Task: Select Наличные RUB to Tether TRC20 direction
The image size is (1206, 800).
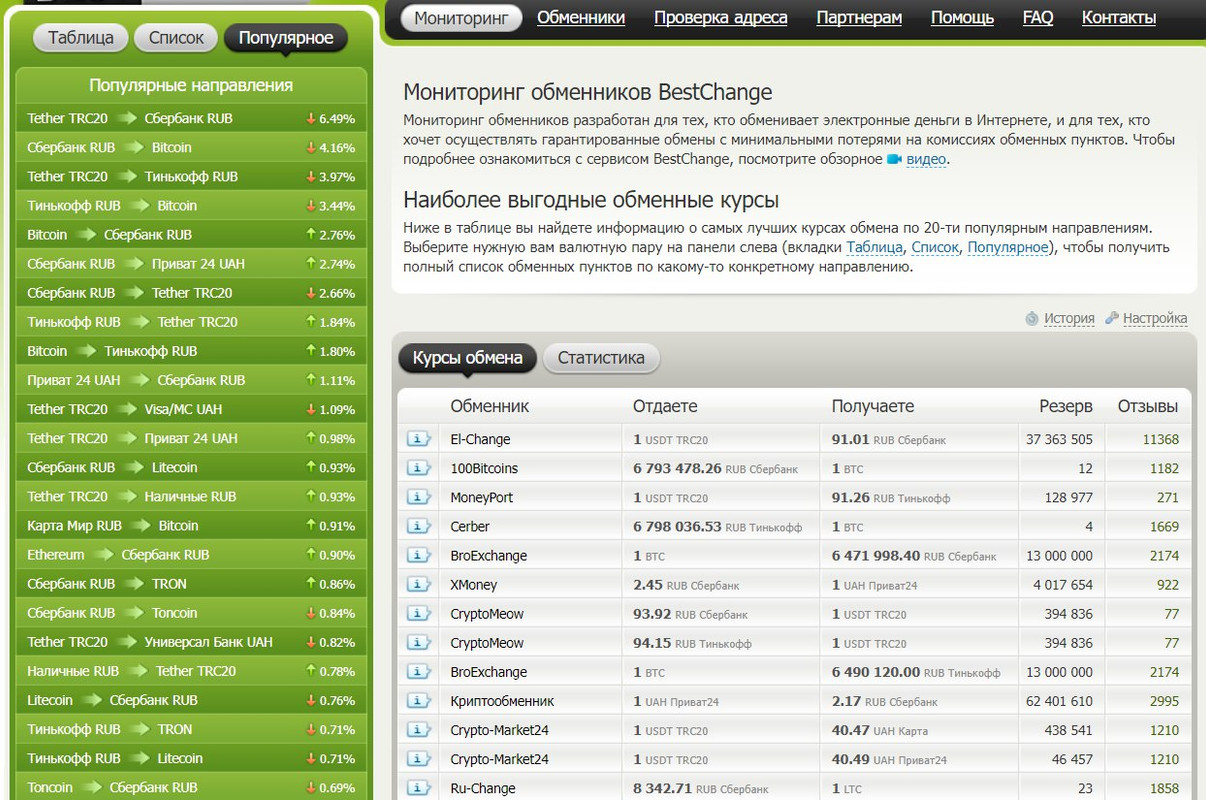Action: point(191,670)
